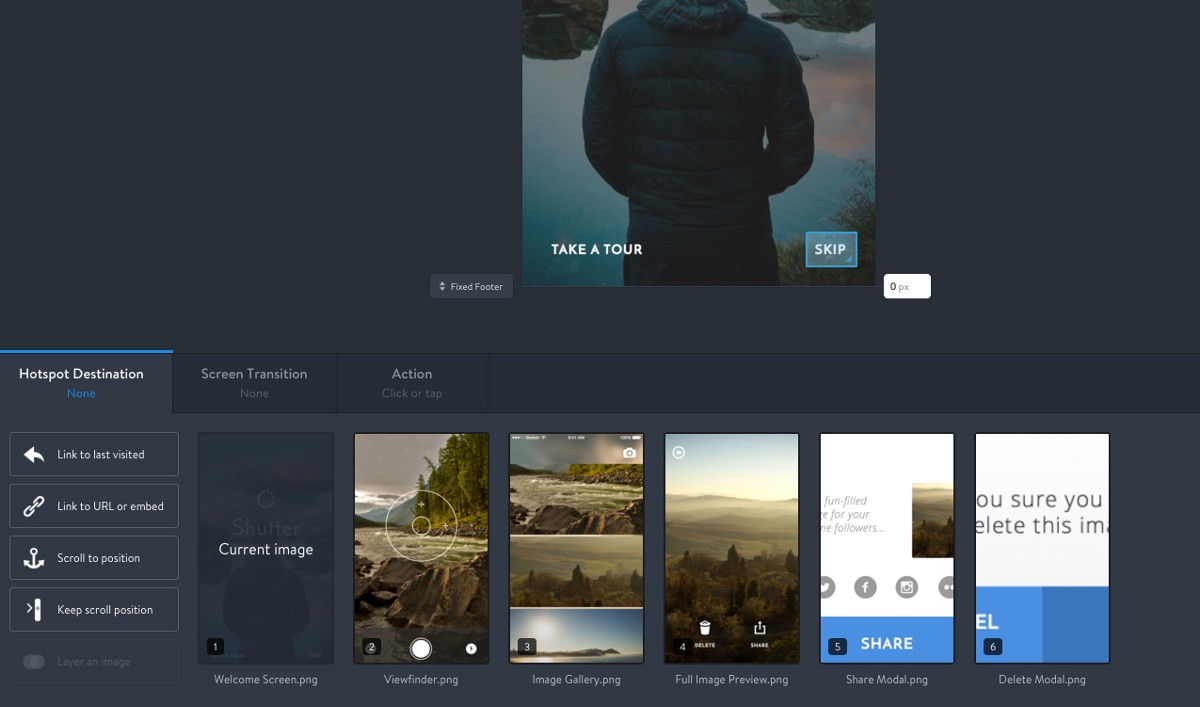
Task: Switch to the Hotspot Destination tab
Action: click(82, 382)
